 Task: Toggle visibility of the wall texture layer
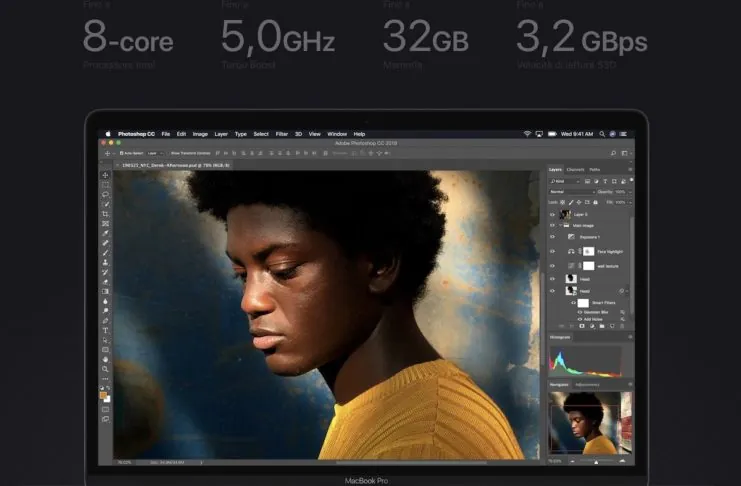point(552,265)
